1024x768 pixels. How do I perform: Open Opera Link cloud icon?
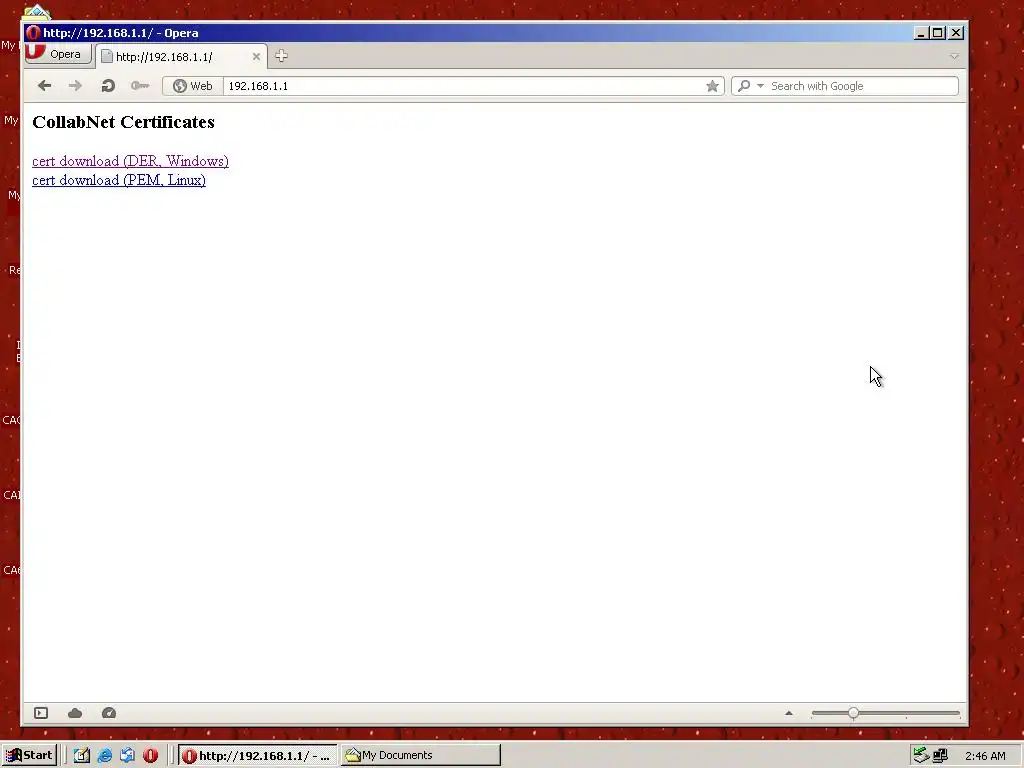coord(75,713)
